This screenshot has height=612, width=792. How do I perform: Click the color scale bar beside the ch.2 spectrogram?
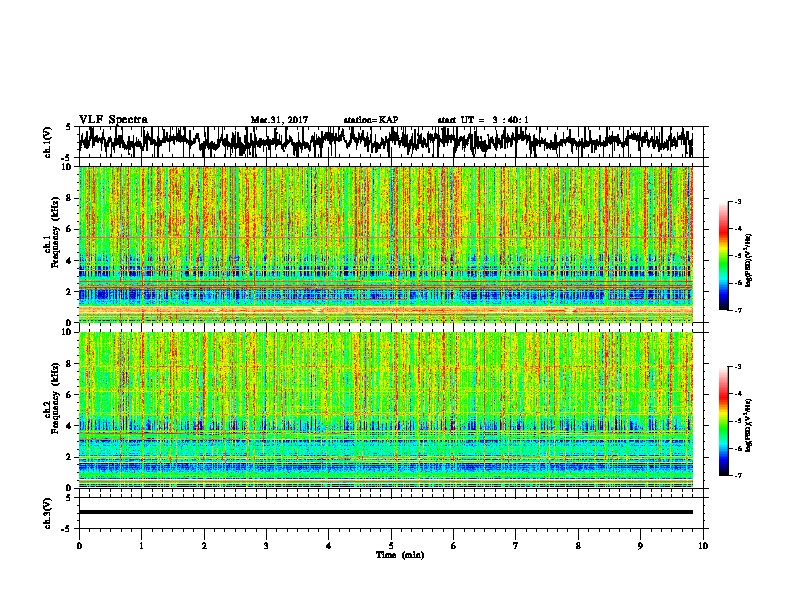click(x=723, y=421)
